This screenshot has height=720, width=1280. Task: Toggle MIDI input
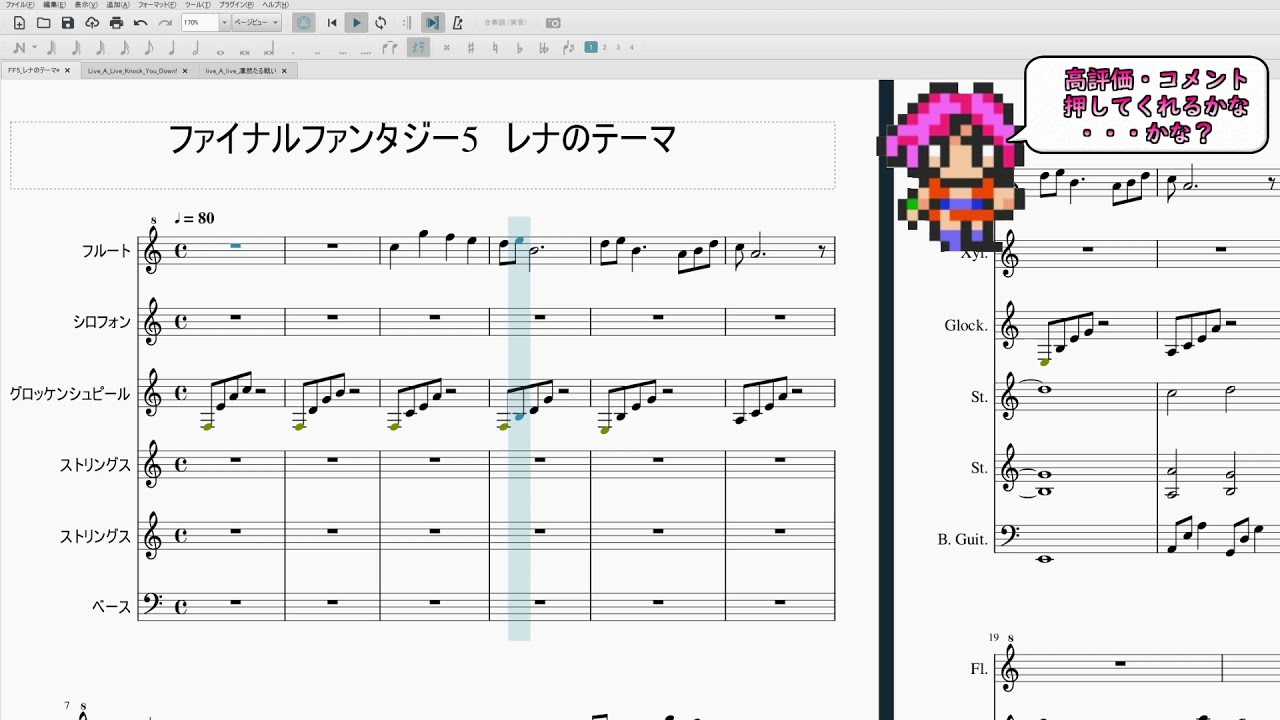(304, 22)
